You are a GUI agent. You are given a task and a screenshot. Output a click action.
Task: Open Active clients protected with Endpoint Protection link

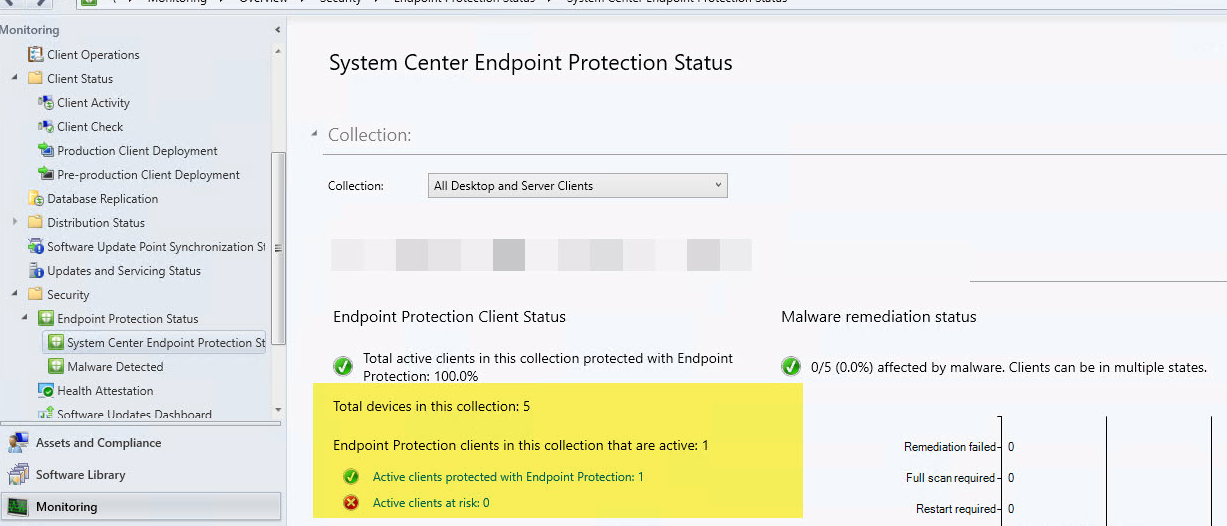[508, 477]
